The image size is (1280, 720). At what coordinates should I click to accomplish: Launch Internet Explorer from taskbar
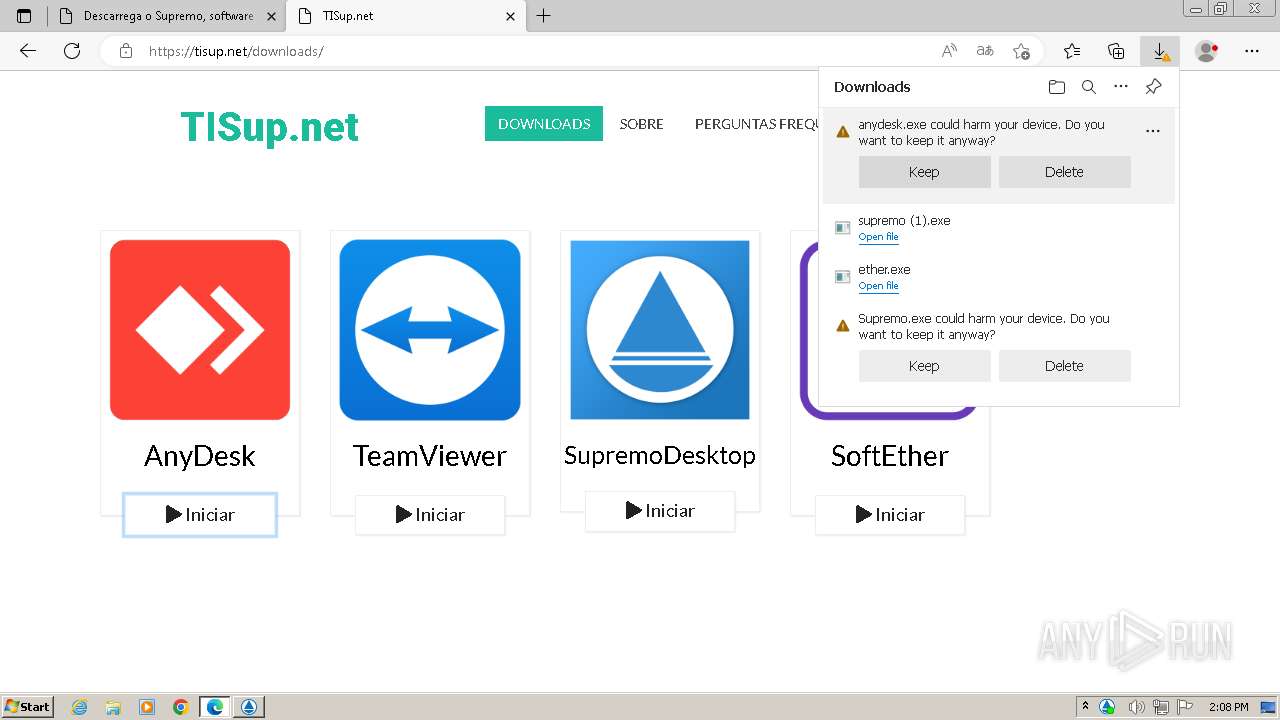(80, 707)
